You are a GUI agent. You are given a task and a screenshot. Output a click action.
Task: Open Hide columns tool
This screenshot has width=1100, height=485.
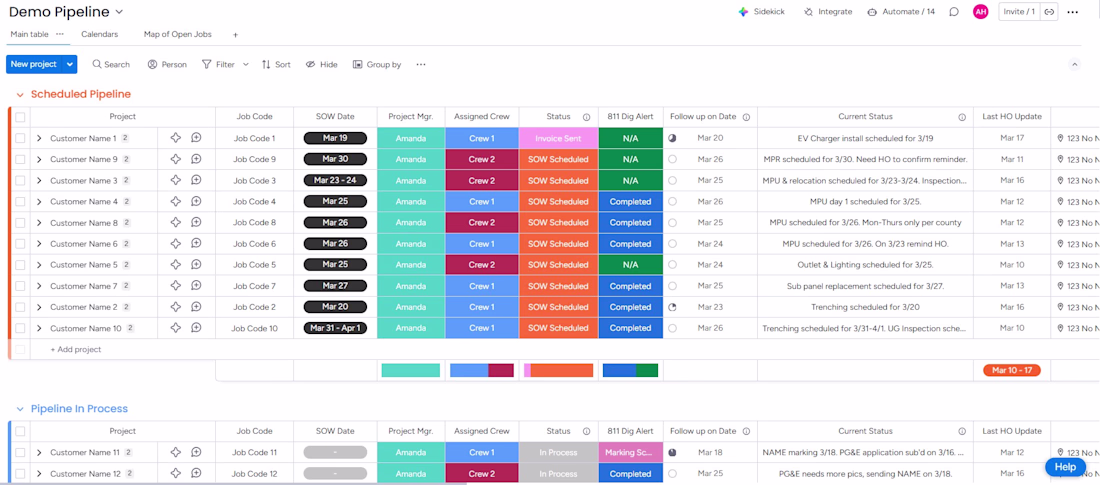click(x=321, y=65)
